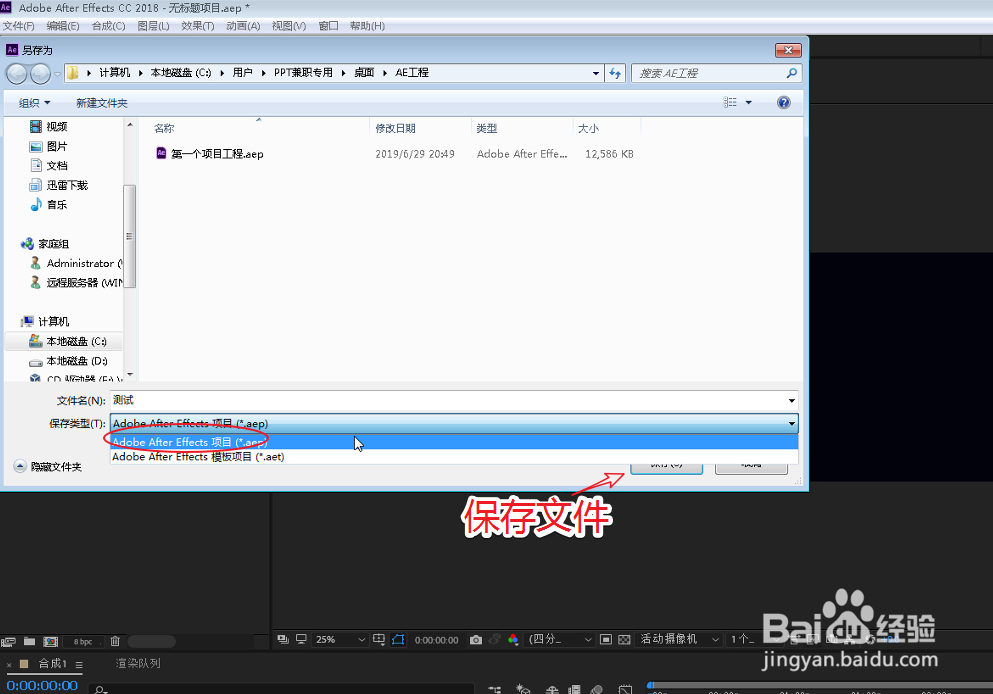The width and height of the screenshot is (993, 694).
Task: Open the 编辑(E) menu
Action: click(x=63, y=26)
